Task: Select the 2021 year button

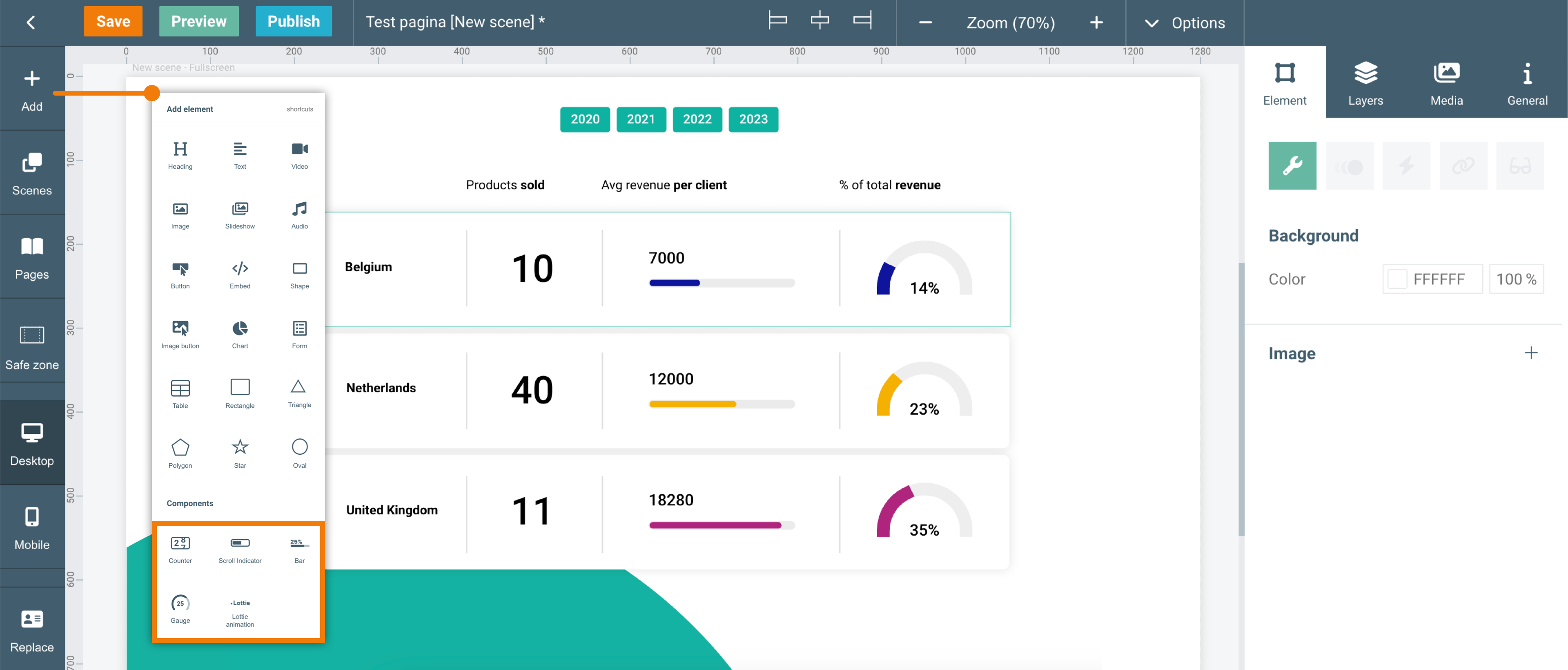Action: (x=641, y=119)
